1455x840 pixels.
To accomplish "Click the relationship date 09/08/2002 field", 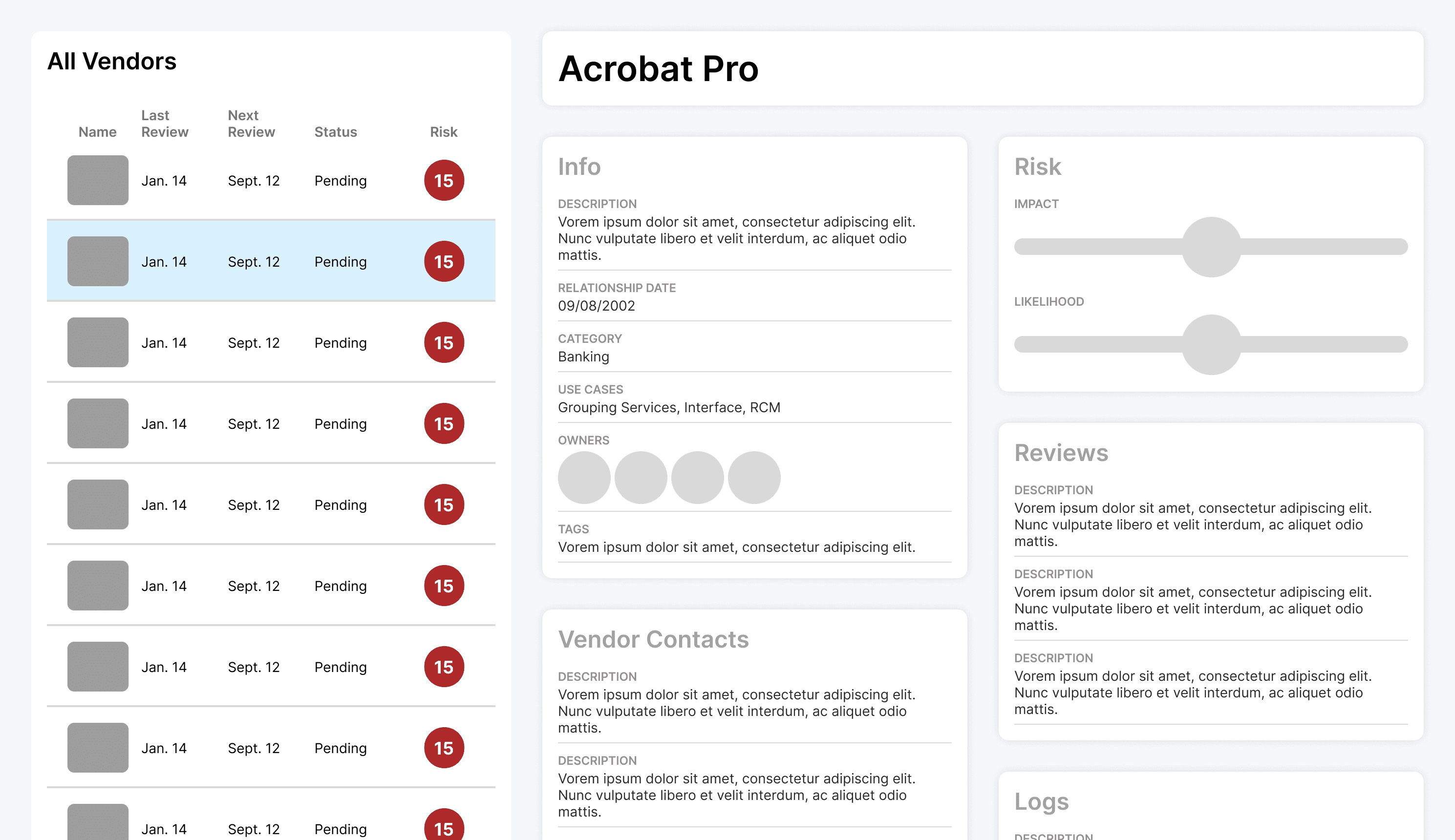I will click(596, 306).
